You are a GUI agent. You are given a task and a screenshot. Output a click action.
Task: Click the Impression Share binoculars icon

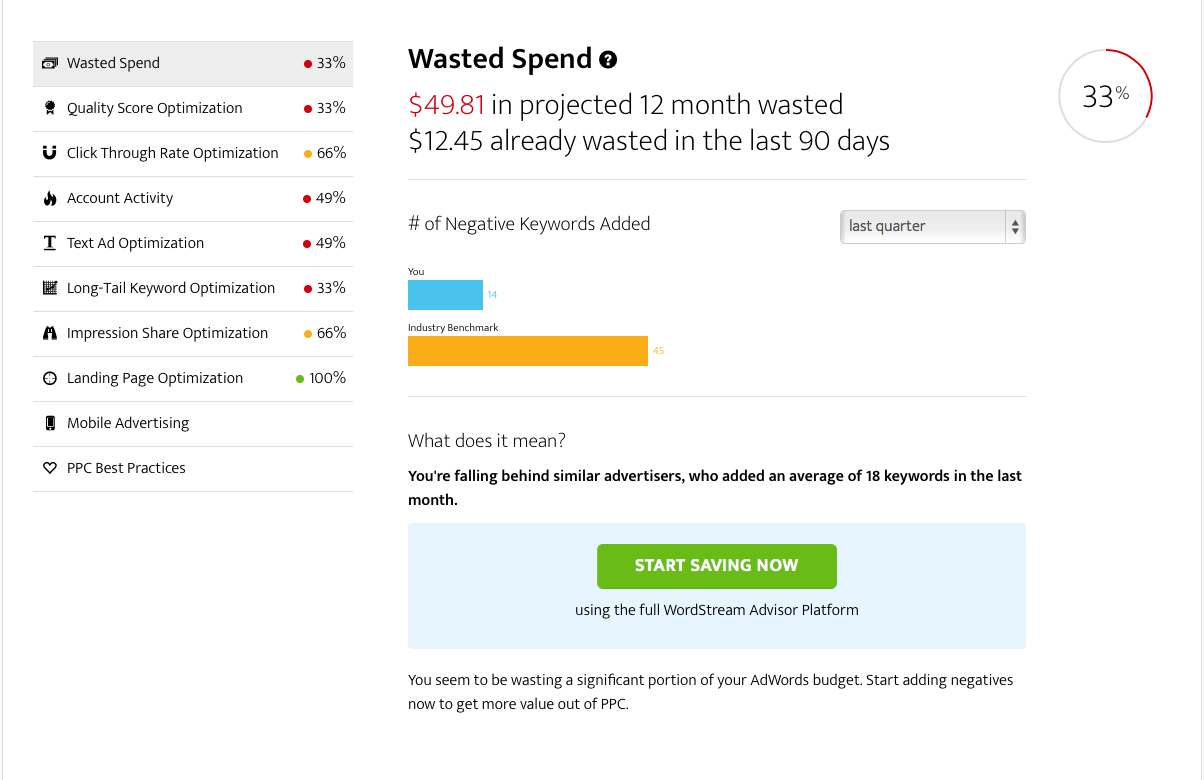pos(50,333)
